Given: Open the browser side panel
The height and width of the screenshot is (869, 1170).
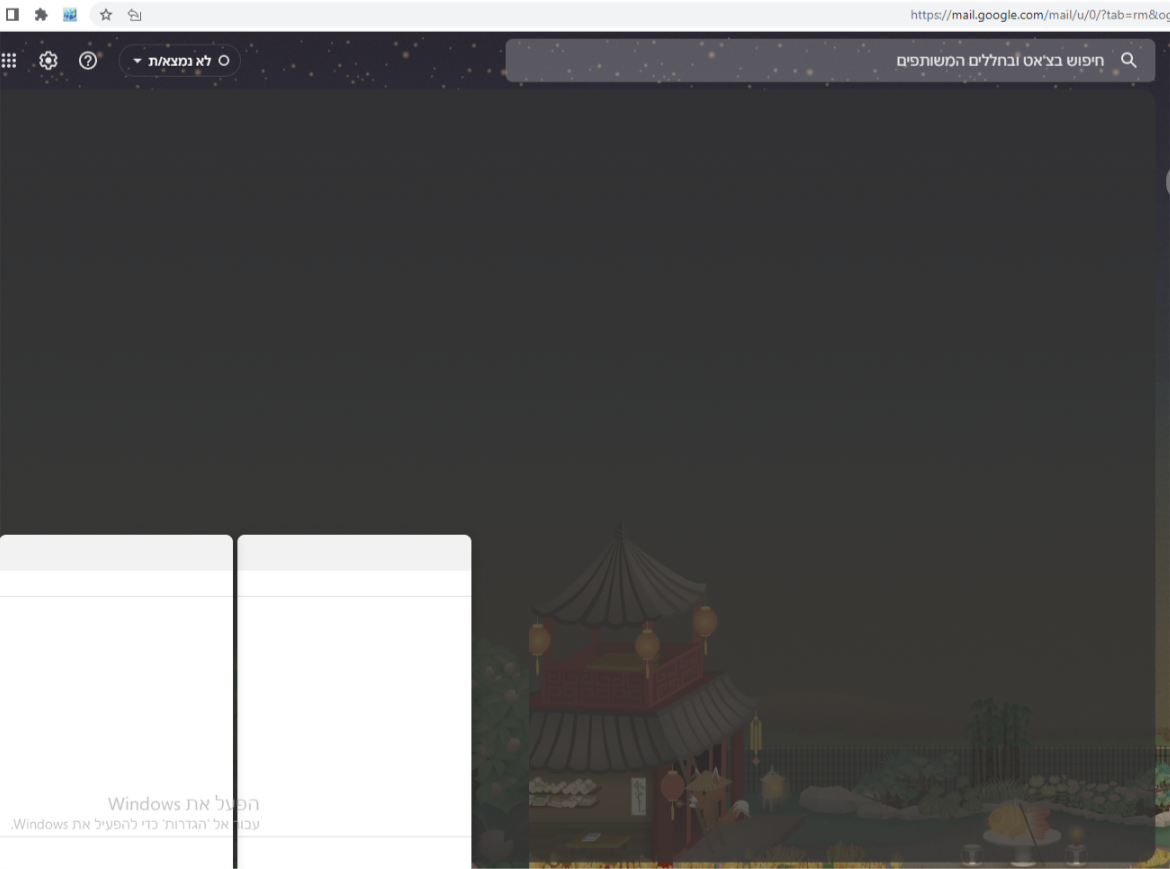Looking at the screenshot, I should point(12,14).
